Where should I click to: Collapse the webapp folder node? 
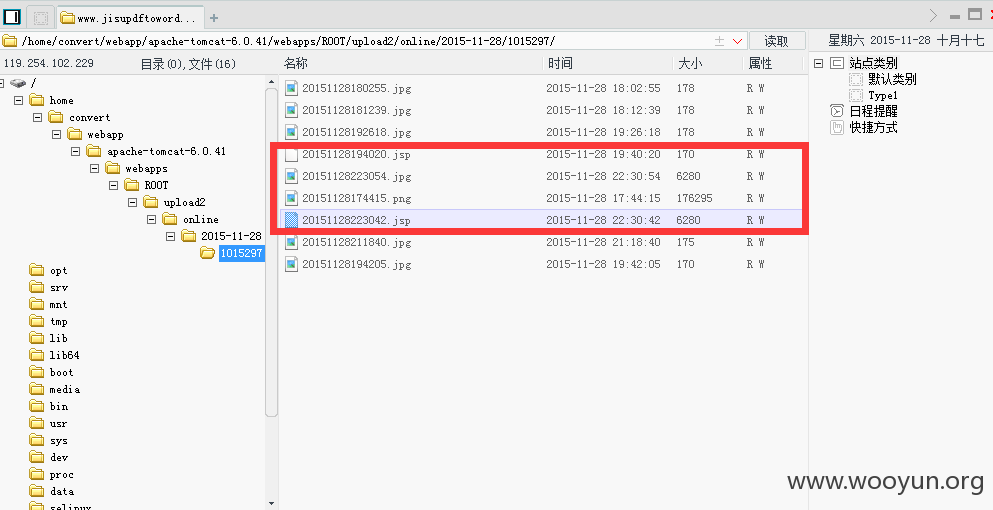tap(56, 134)
